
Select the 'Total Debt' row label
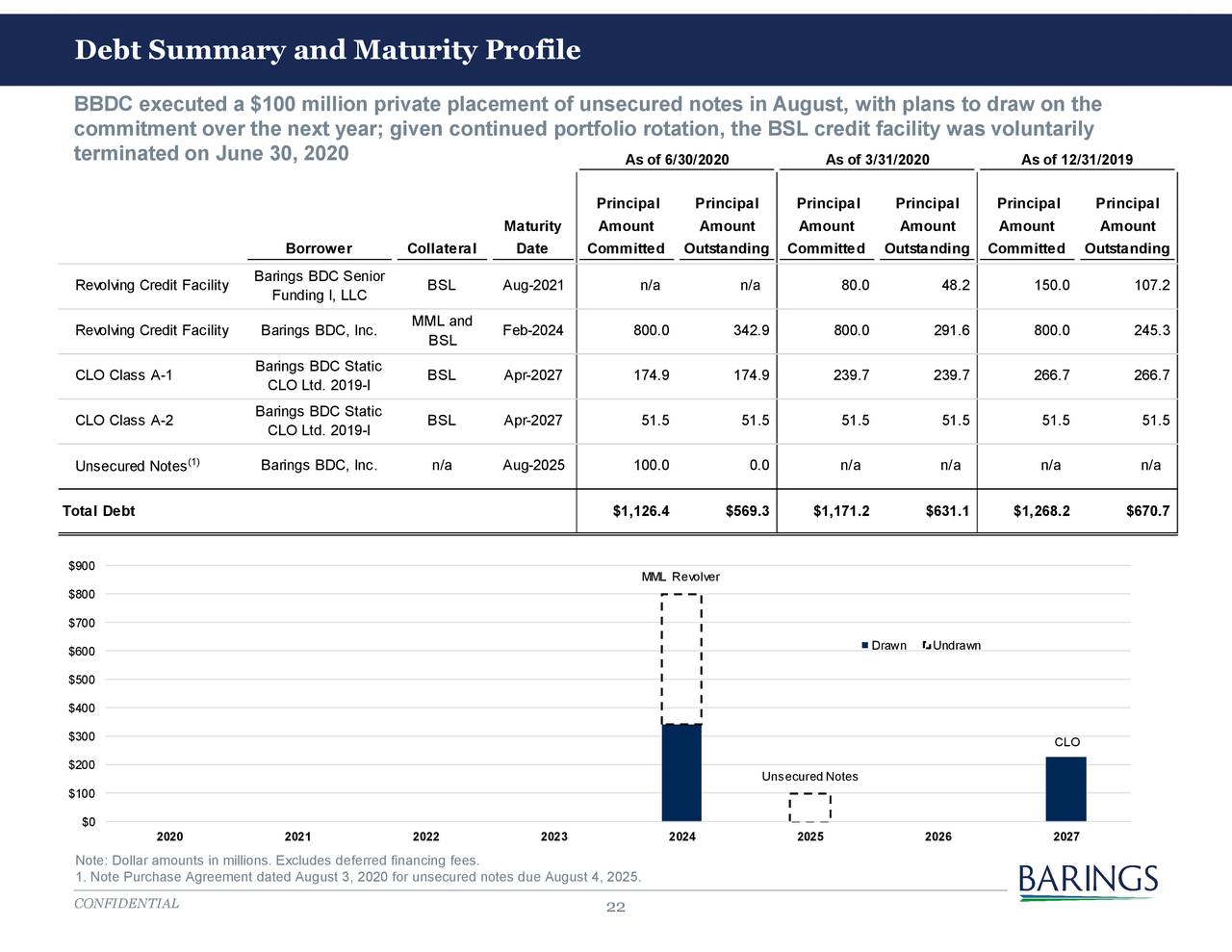tap(98, 510)
